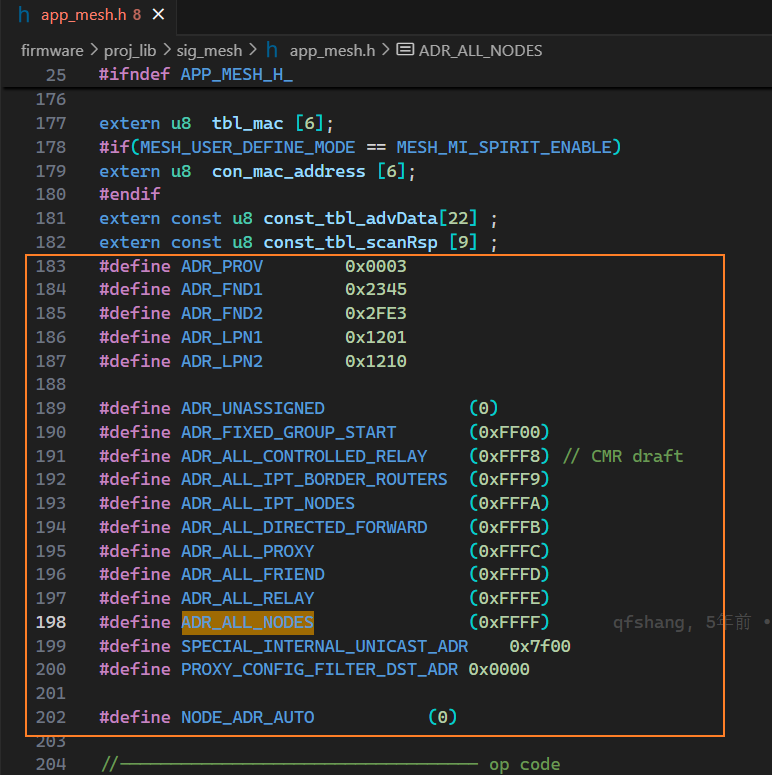Click the 0xFFFF value

click(x=509, y=622)
